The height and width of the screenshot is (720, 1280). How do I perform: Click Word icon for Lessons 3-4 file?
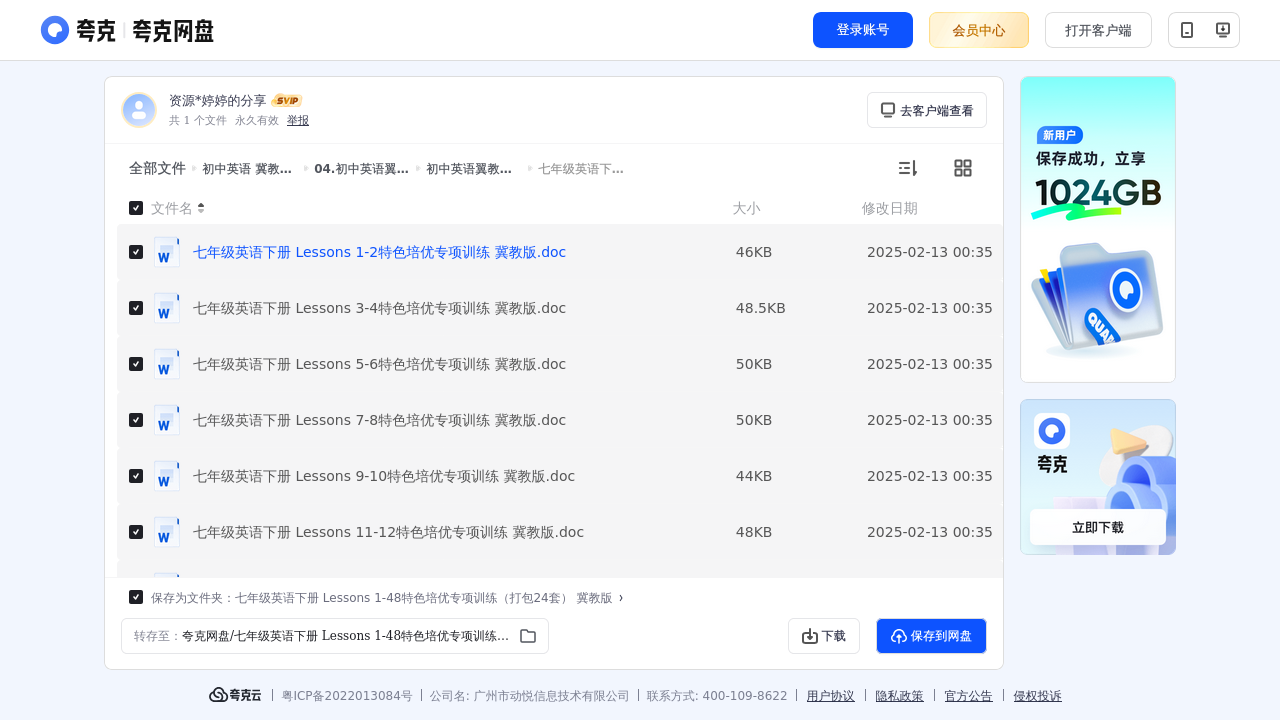tap(167, 308)
